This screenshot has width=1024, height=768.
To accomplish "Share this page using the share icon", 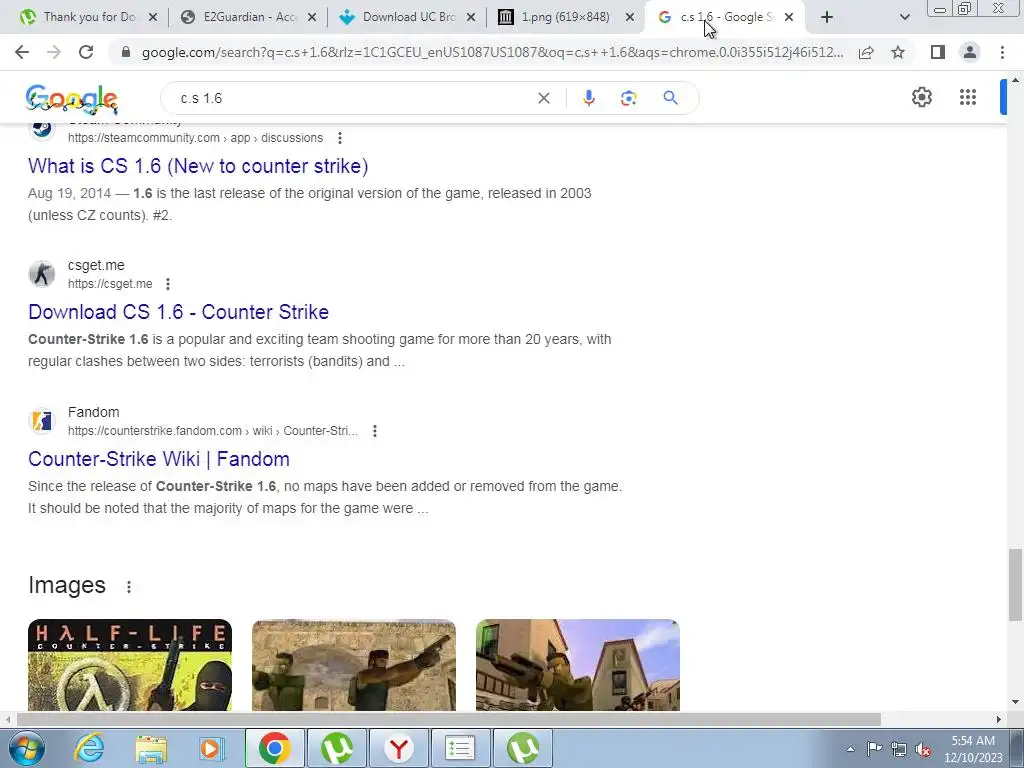I will (866, 52).
